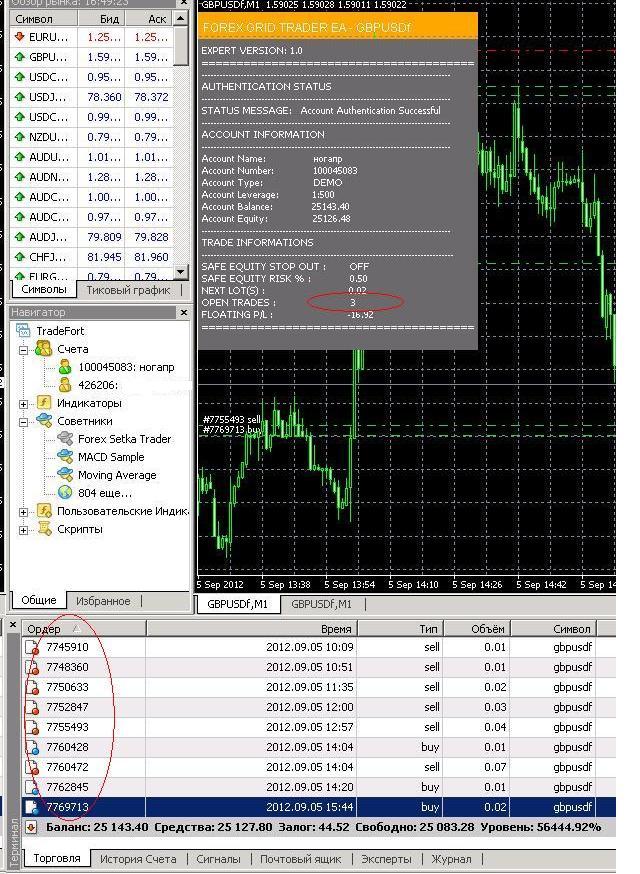This screenshot has height=874, width=640.
Task: Select Moving Average advisor
Action: [117, 475]
